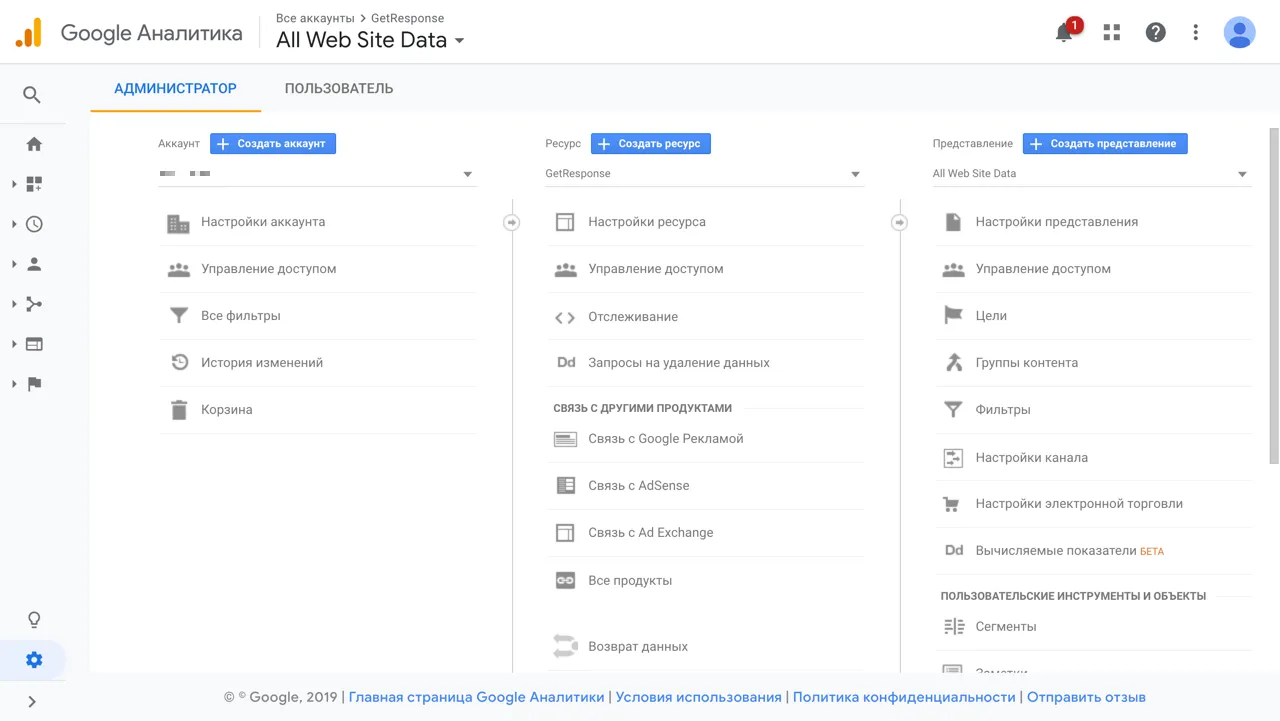The width and height of the screenshot is (1280, 721).
Task: Click the Все продукты link icon
Action: point(565,581)
